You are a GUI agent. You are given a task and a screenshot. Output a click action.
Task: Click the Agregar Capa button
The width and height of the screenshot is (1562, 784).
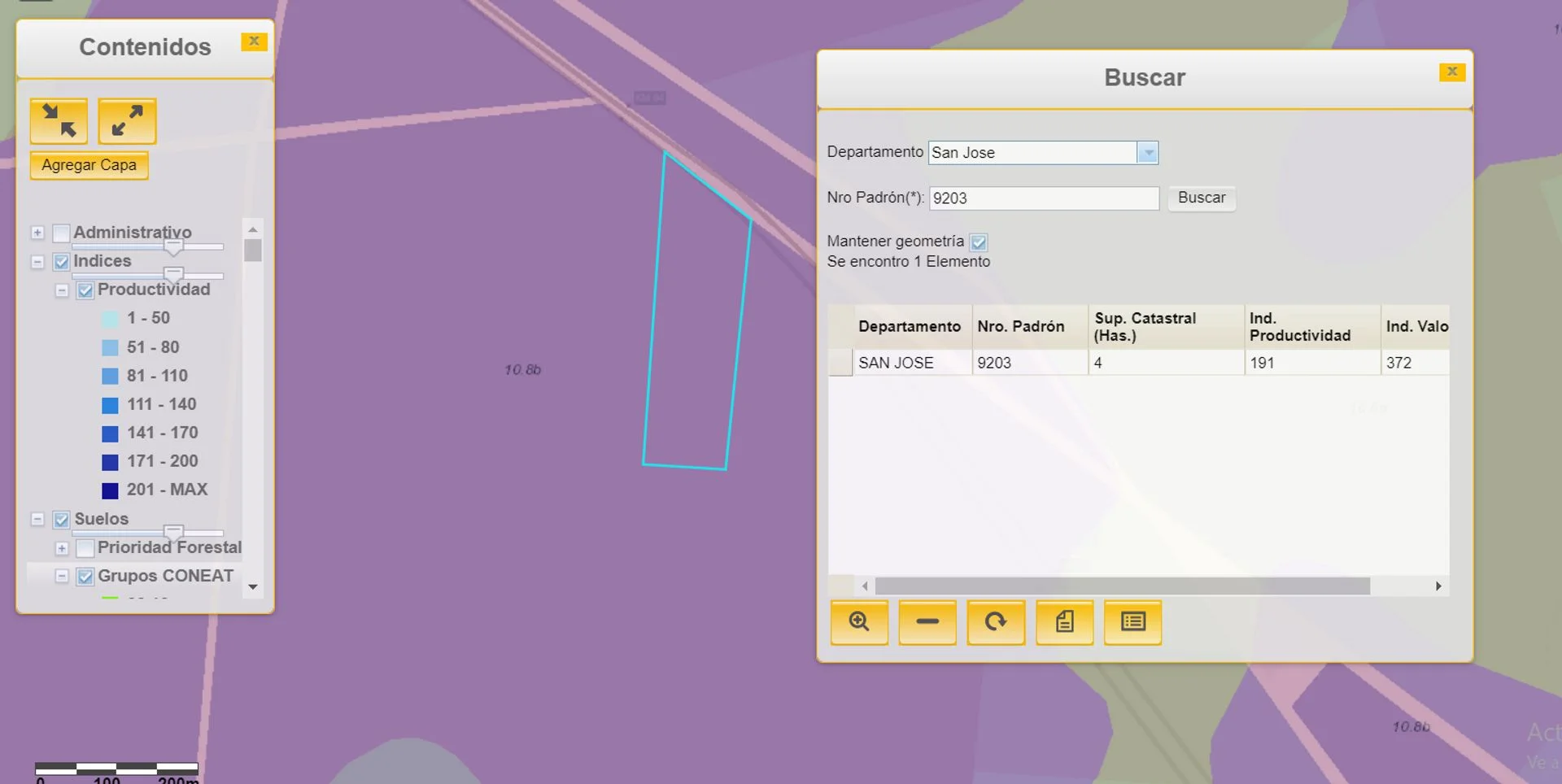coord(89,165)
